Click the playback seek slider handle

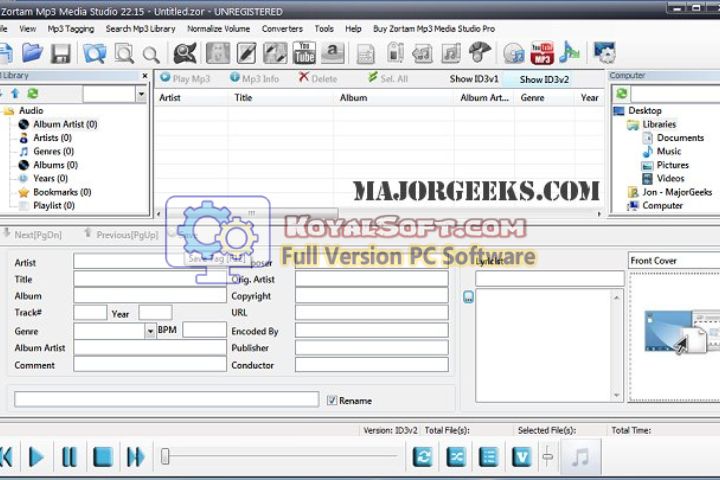(165, 457)
